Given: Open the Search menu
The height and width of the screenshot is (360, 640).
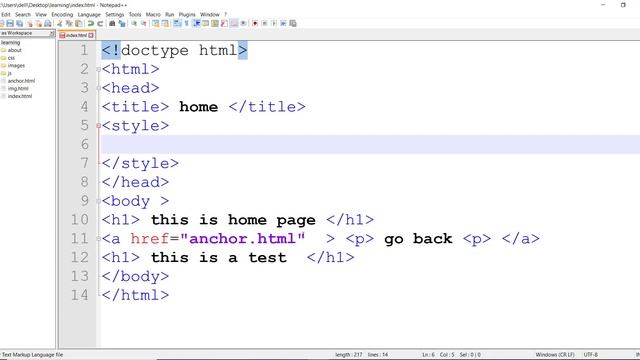Looking at the screenshot, I should point(23,14).
